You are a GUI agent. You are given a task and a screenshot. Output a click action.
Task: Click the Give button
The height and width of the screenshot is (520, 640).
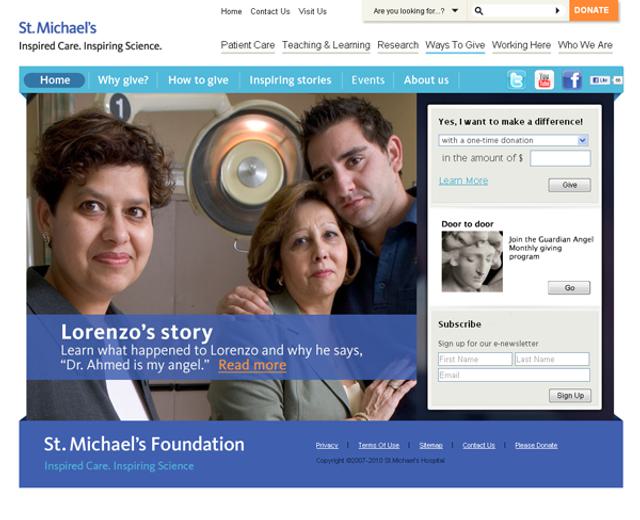[x=569, y=185]
